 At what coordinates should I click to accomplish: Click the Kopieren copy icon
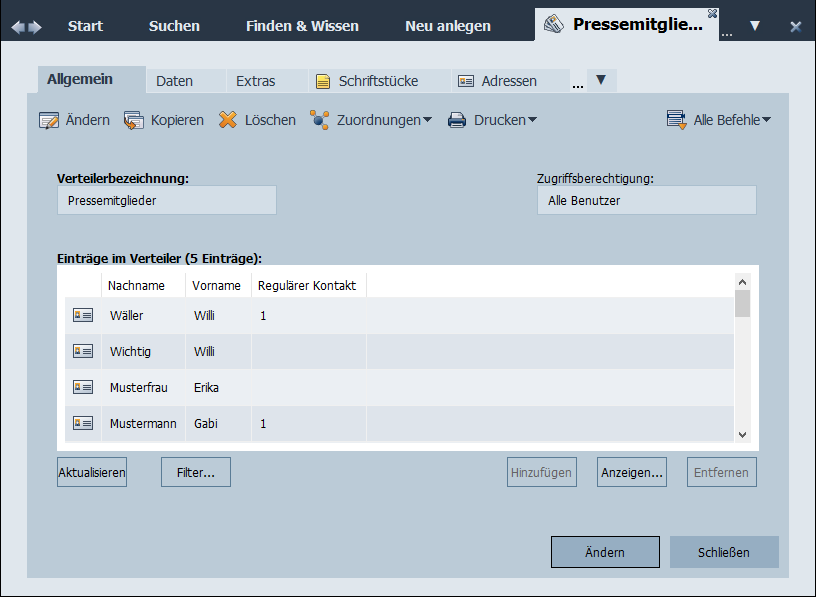point(134,120)
